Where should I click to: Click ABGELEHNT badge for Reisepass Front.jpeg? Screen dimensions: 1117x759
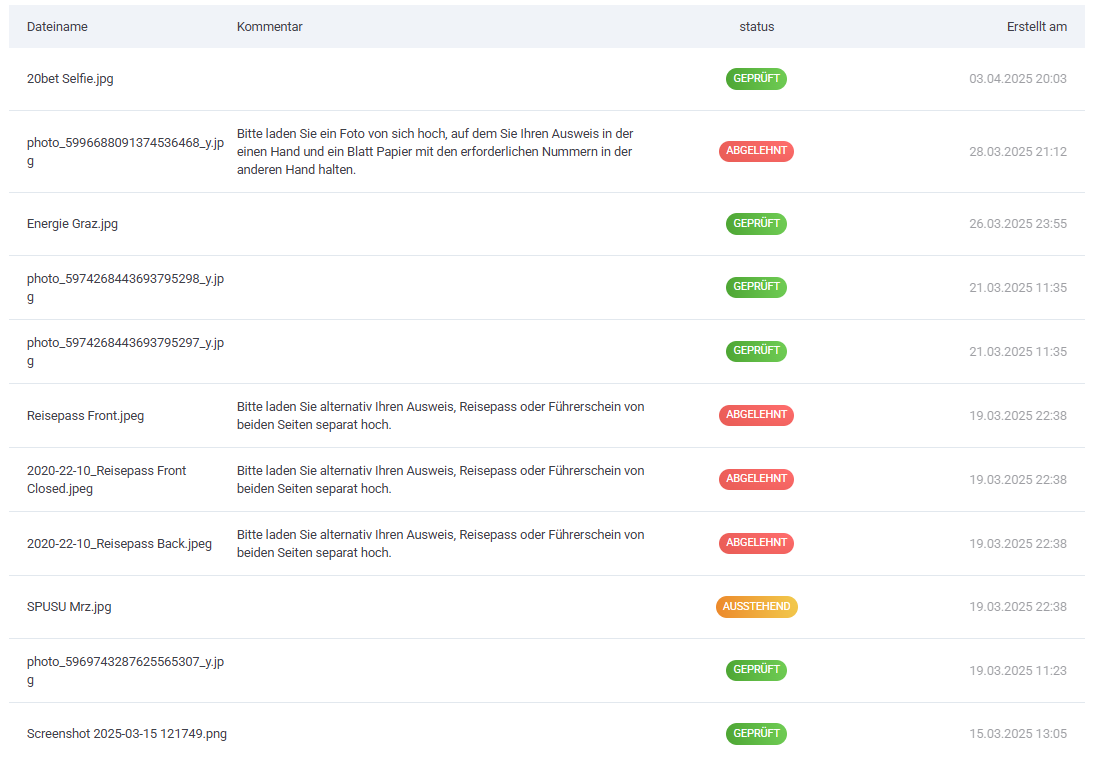pos(756,415)
